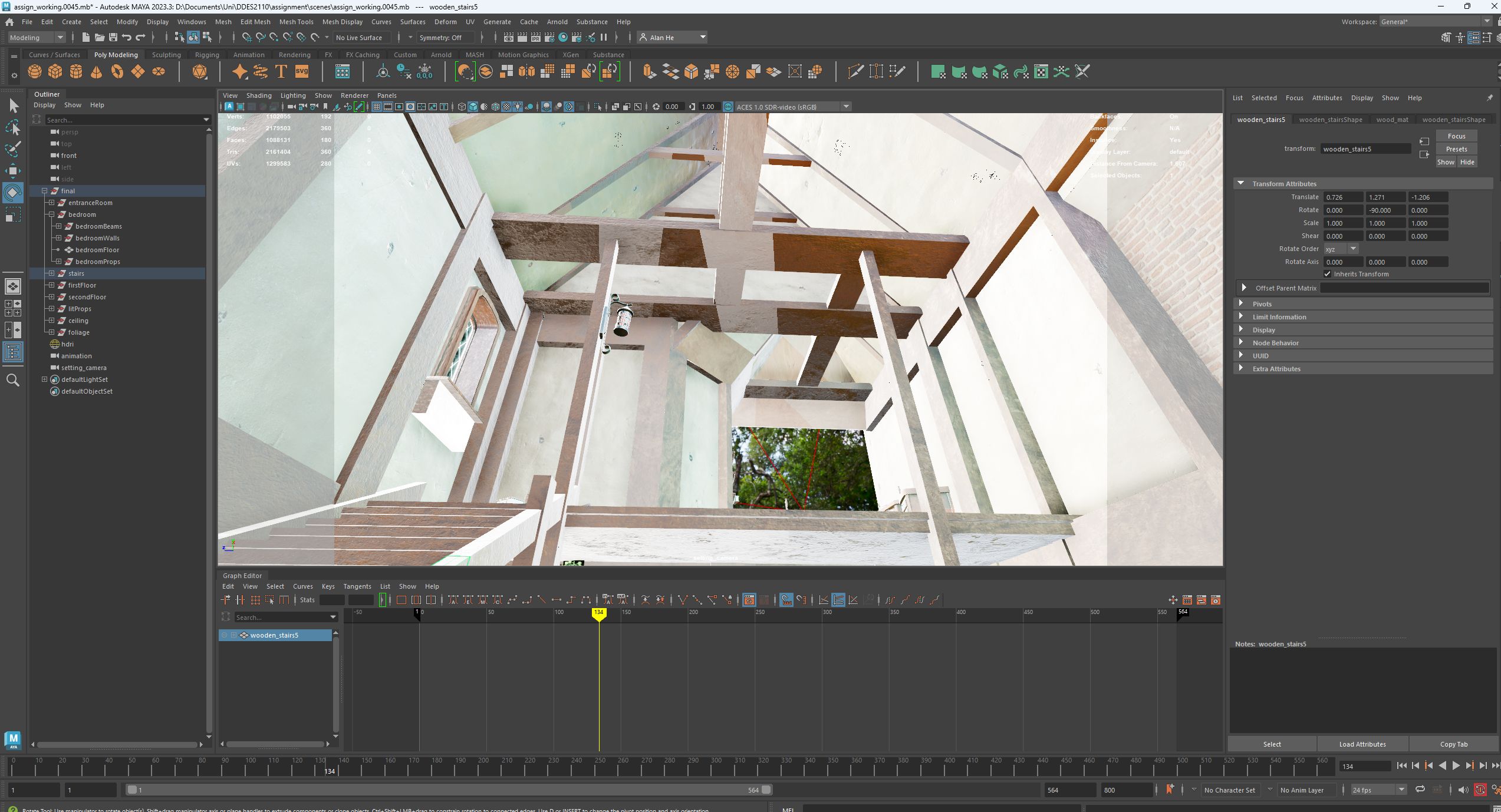
Task: Select the Move tool in the toolbox
Action: coord(12,170)
